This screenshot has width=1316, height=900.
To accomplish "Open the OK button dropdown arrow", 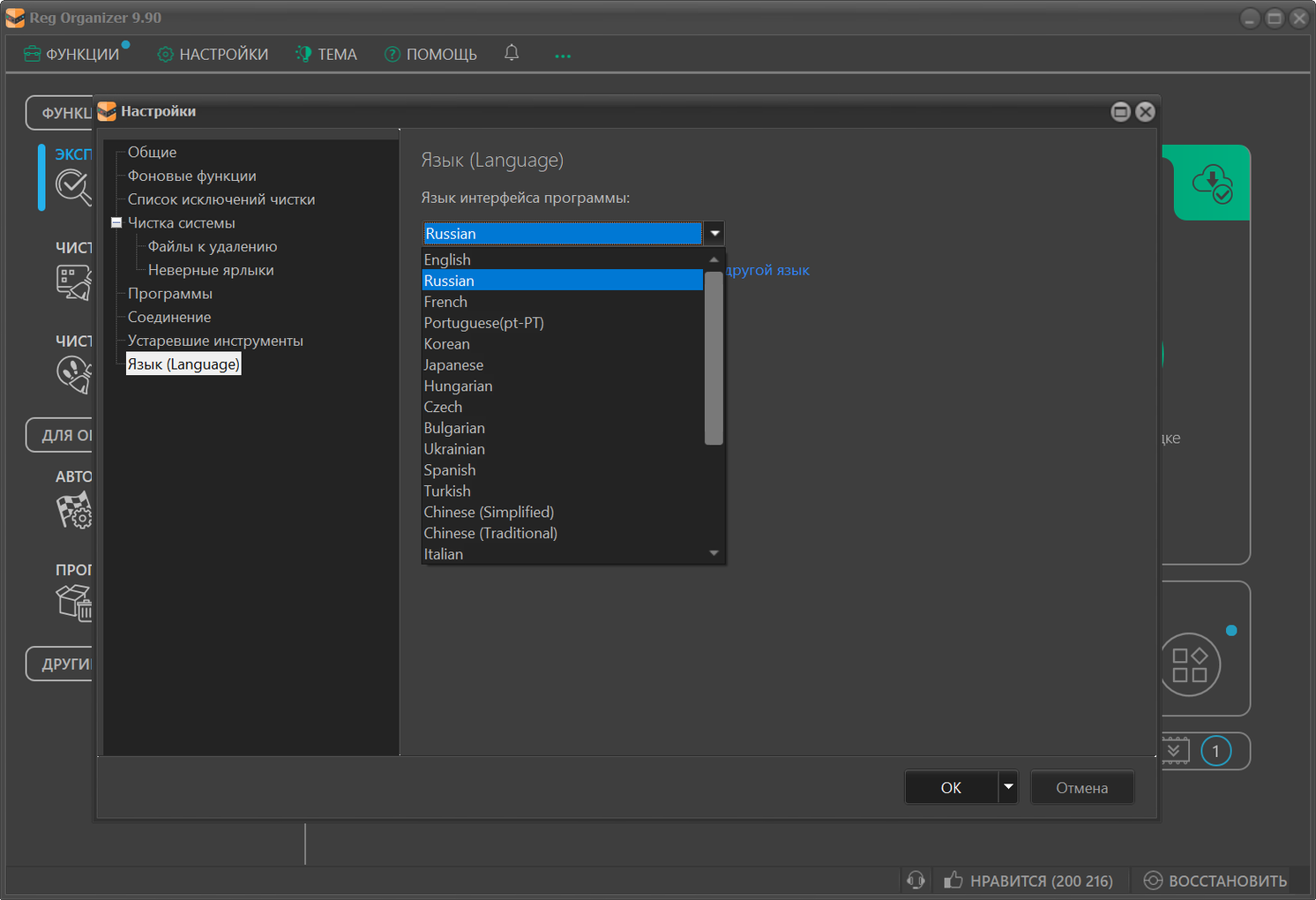I will click(x=1008, y=787).
